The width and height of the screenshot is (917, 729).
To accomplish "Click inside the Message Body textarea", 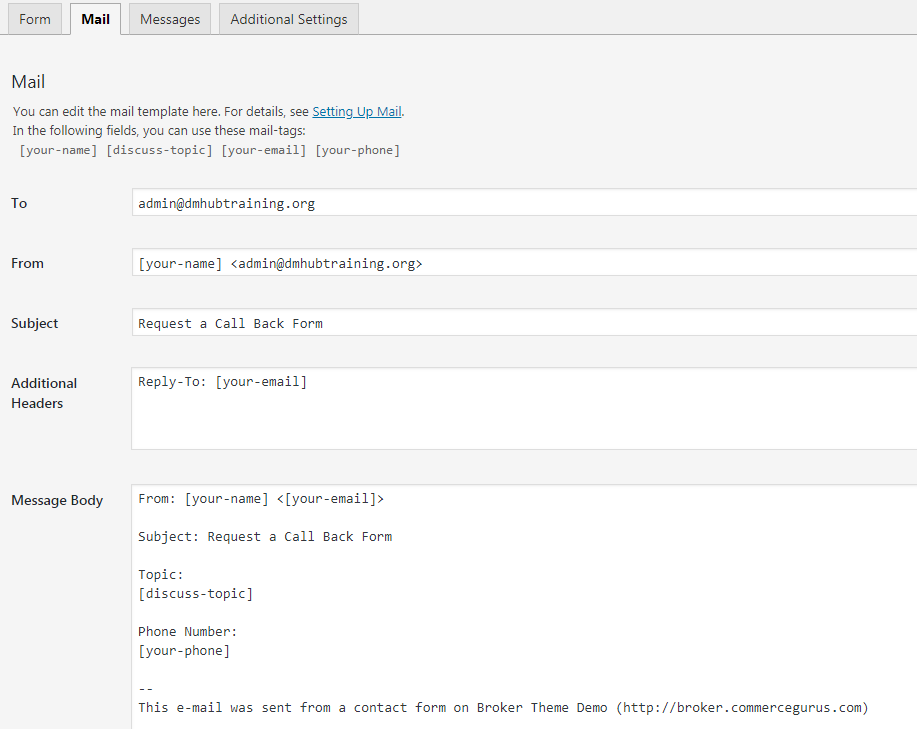I will coord(524,607).
